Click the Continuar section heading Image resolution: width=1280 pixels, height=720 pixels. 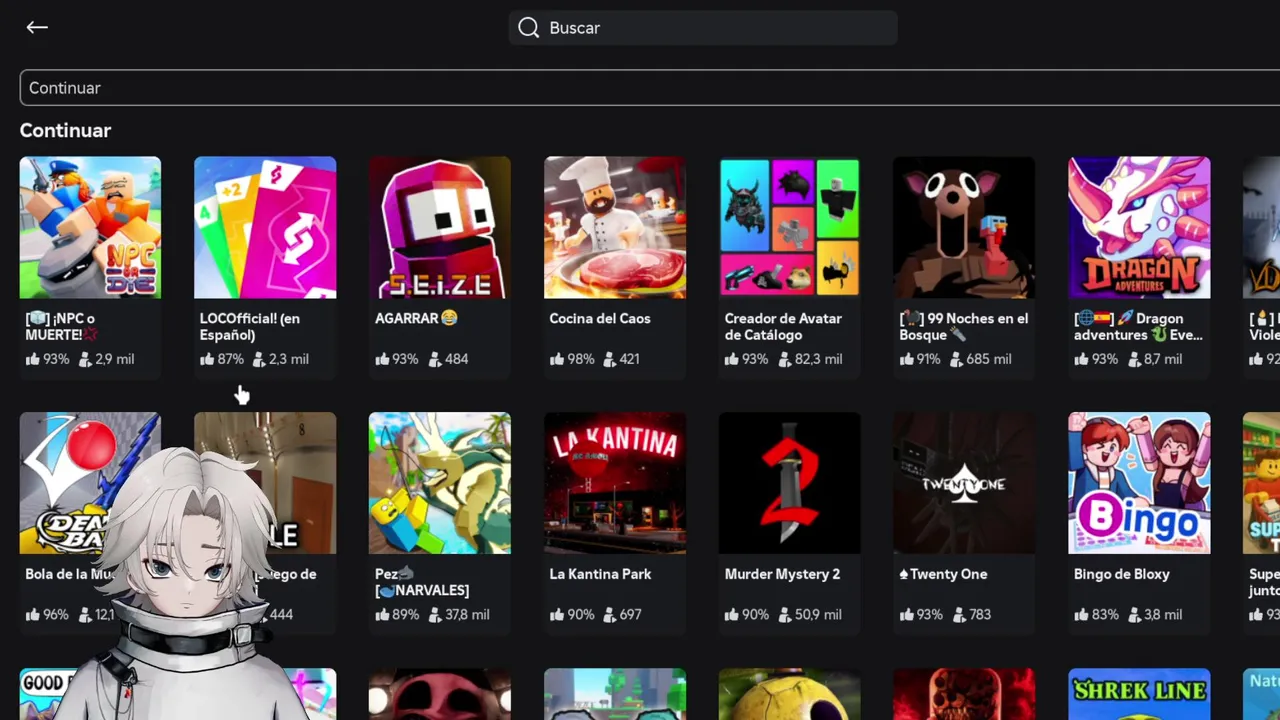[65, 131]
